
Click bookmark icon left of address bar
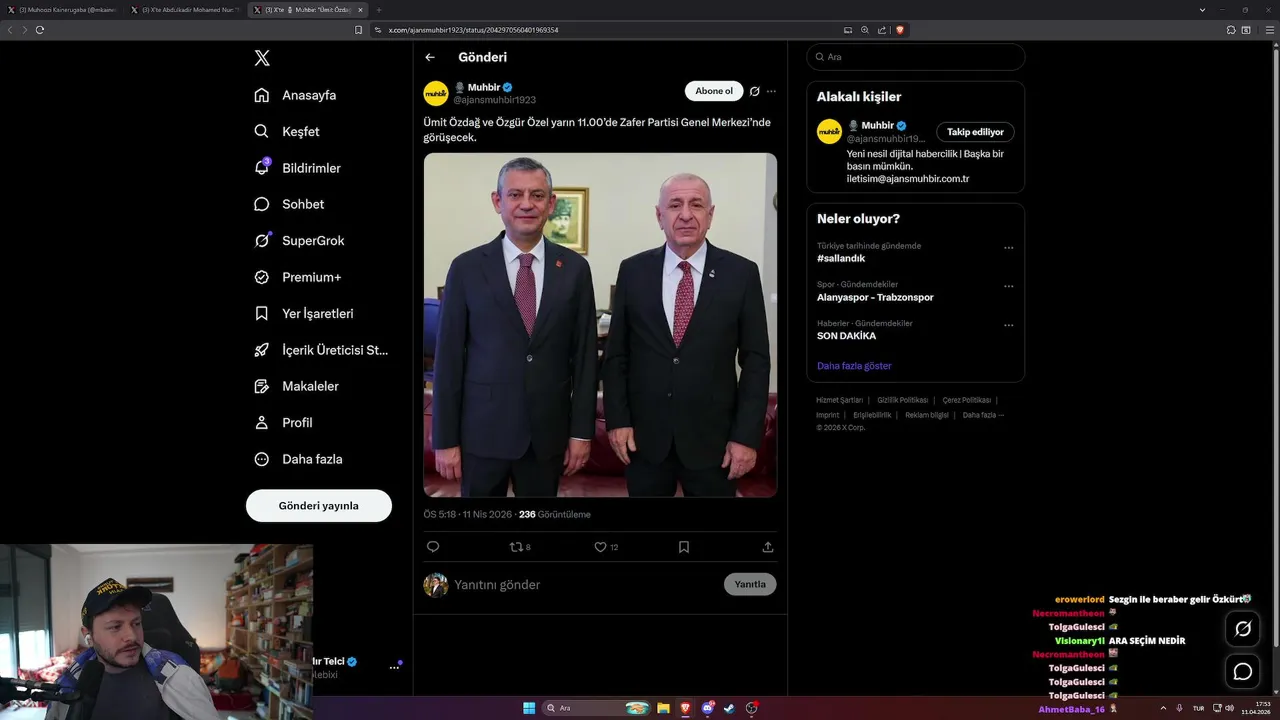point(359,30)
